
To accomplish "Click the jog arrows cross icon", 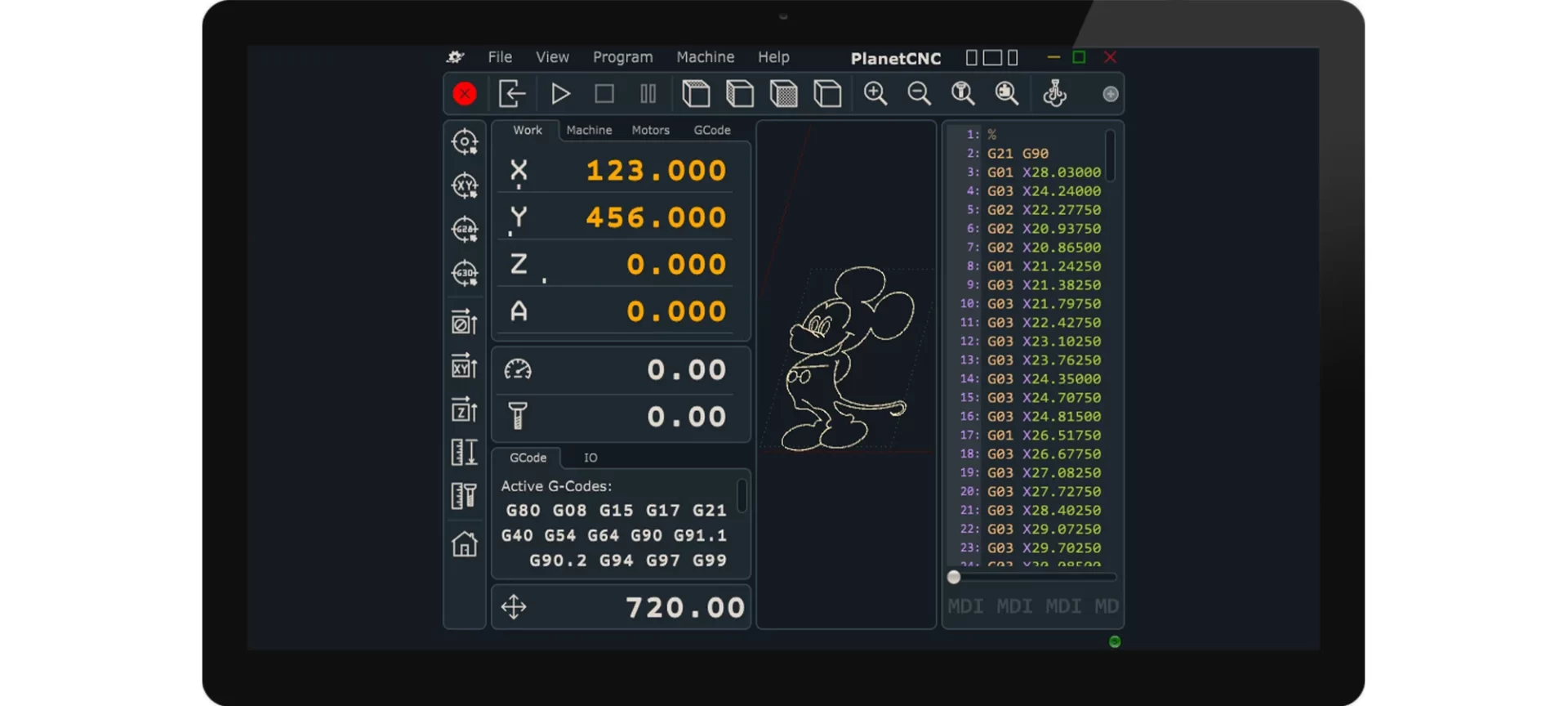I will pos(514,607).
